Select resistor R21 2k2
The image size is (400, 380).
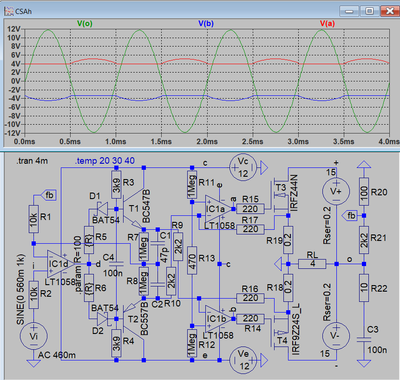click(364, 240)
